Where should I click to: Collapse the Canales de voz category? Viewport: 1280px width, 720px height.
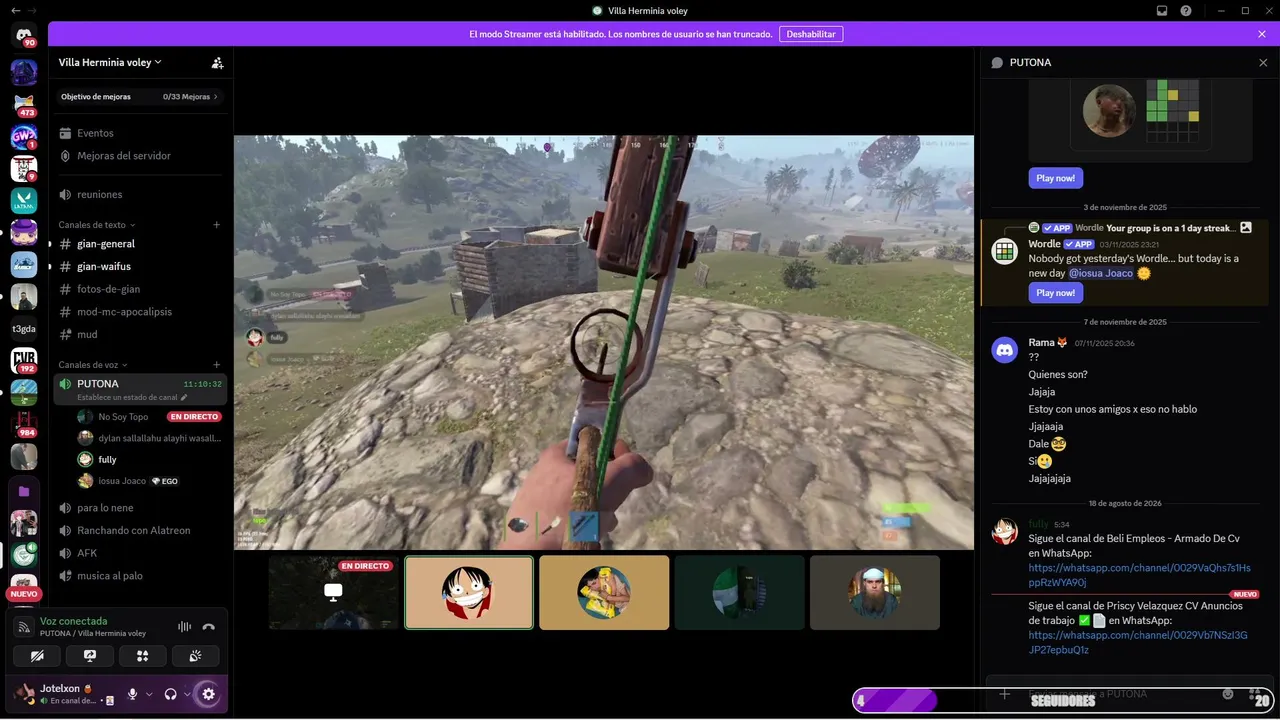pos(93,365)
